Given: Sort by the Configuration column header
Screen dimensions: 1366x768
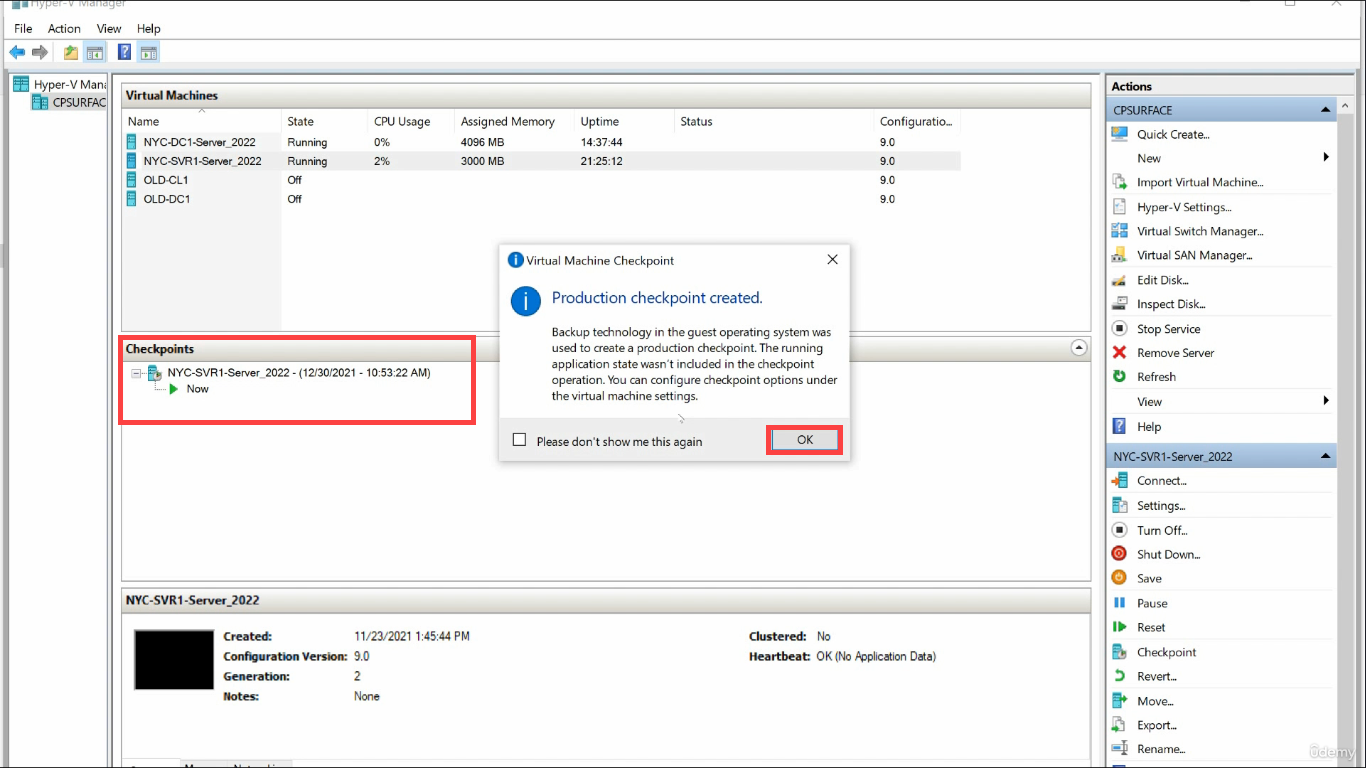Looking at the screenshot, I should [917, 122].
